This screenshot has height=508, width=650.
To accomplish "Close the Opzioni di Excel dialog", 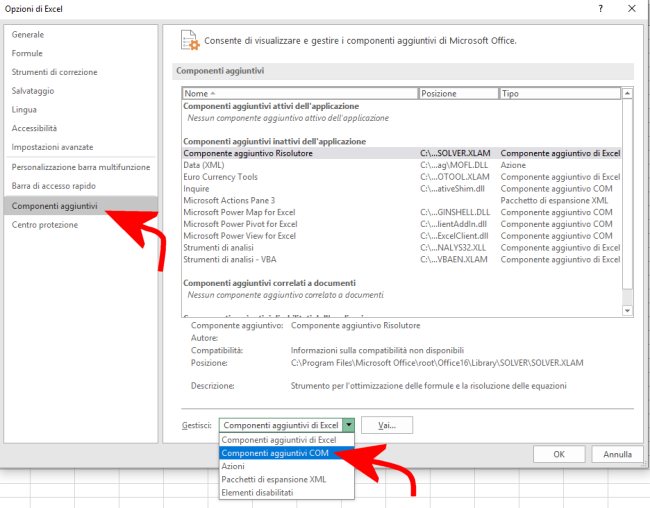I will coord(631,8).
